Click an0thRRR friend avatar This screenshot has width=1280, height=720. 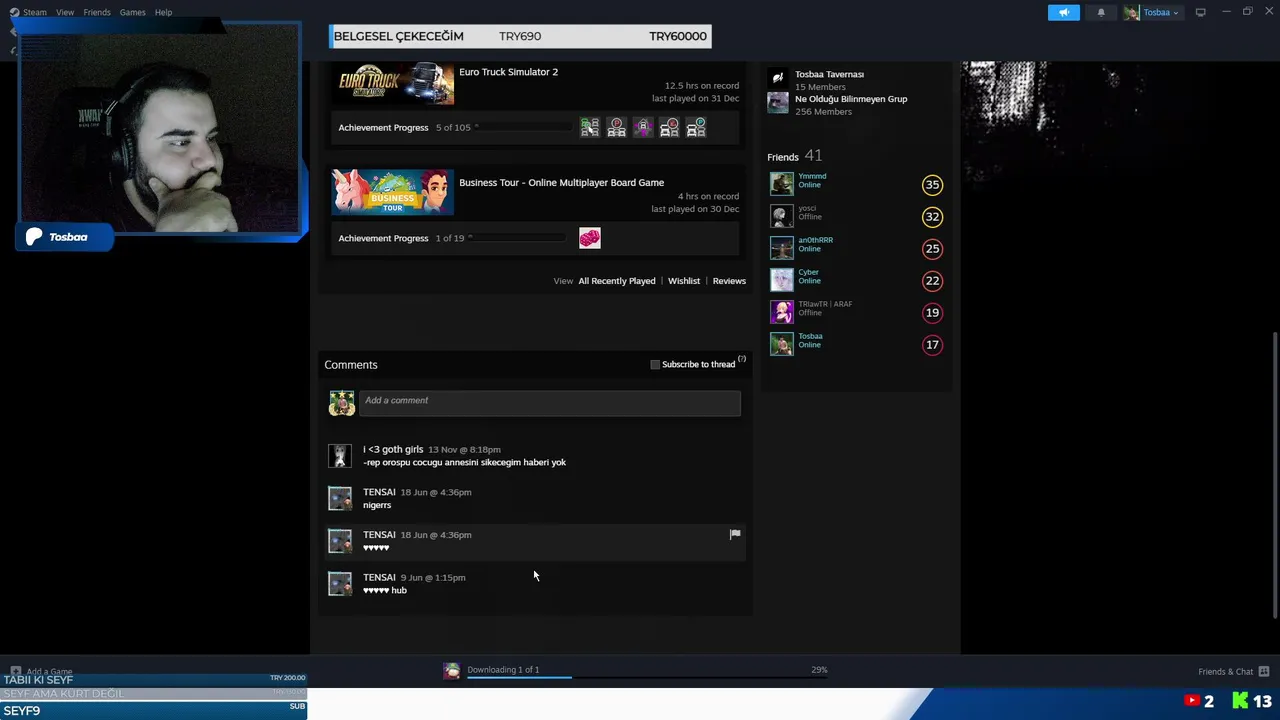coord(782,248)
